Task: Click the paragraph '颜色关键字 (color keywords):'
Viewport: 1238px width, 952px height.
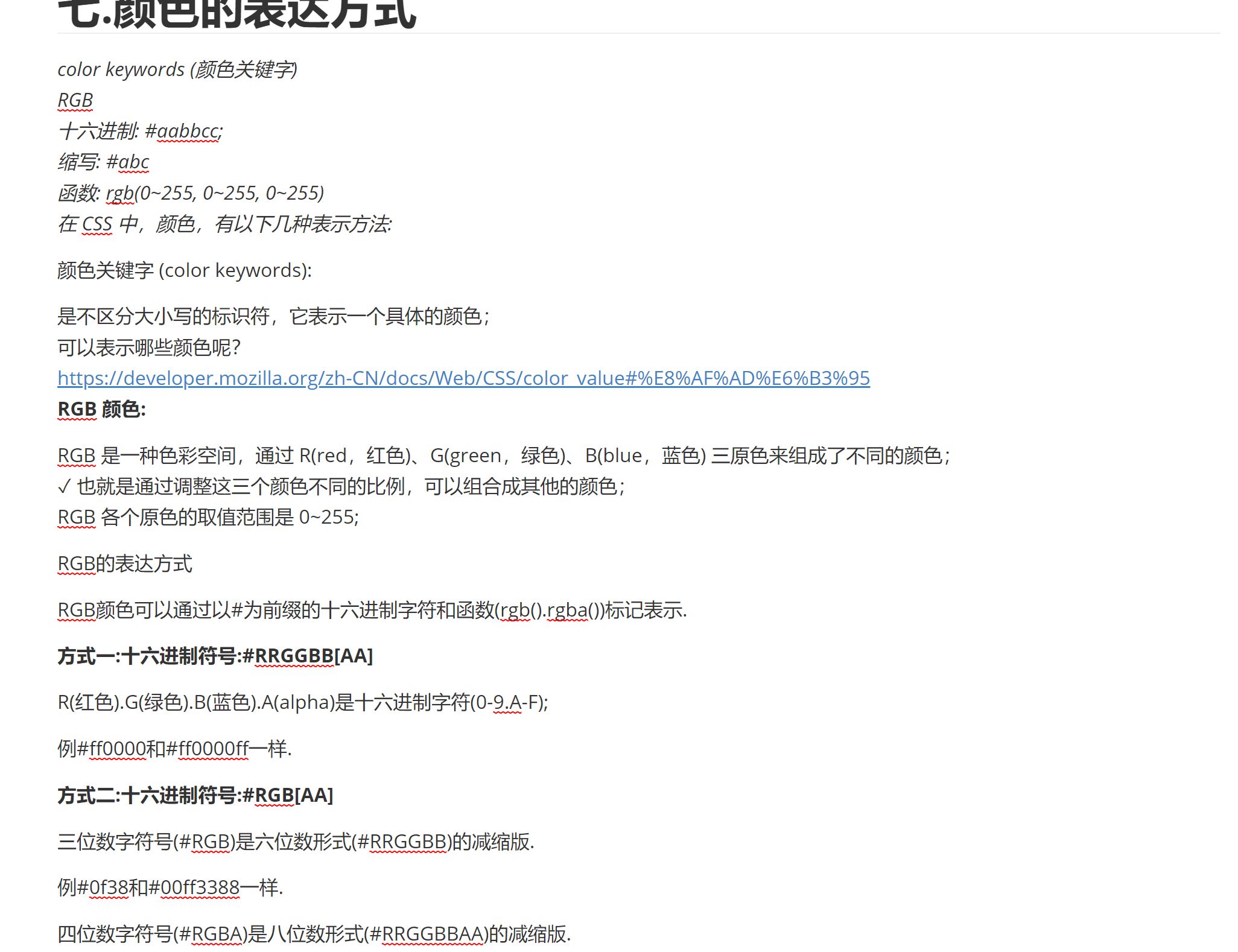Action: point(185,270)
